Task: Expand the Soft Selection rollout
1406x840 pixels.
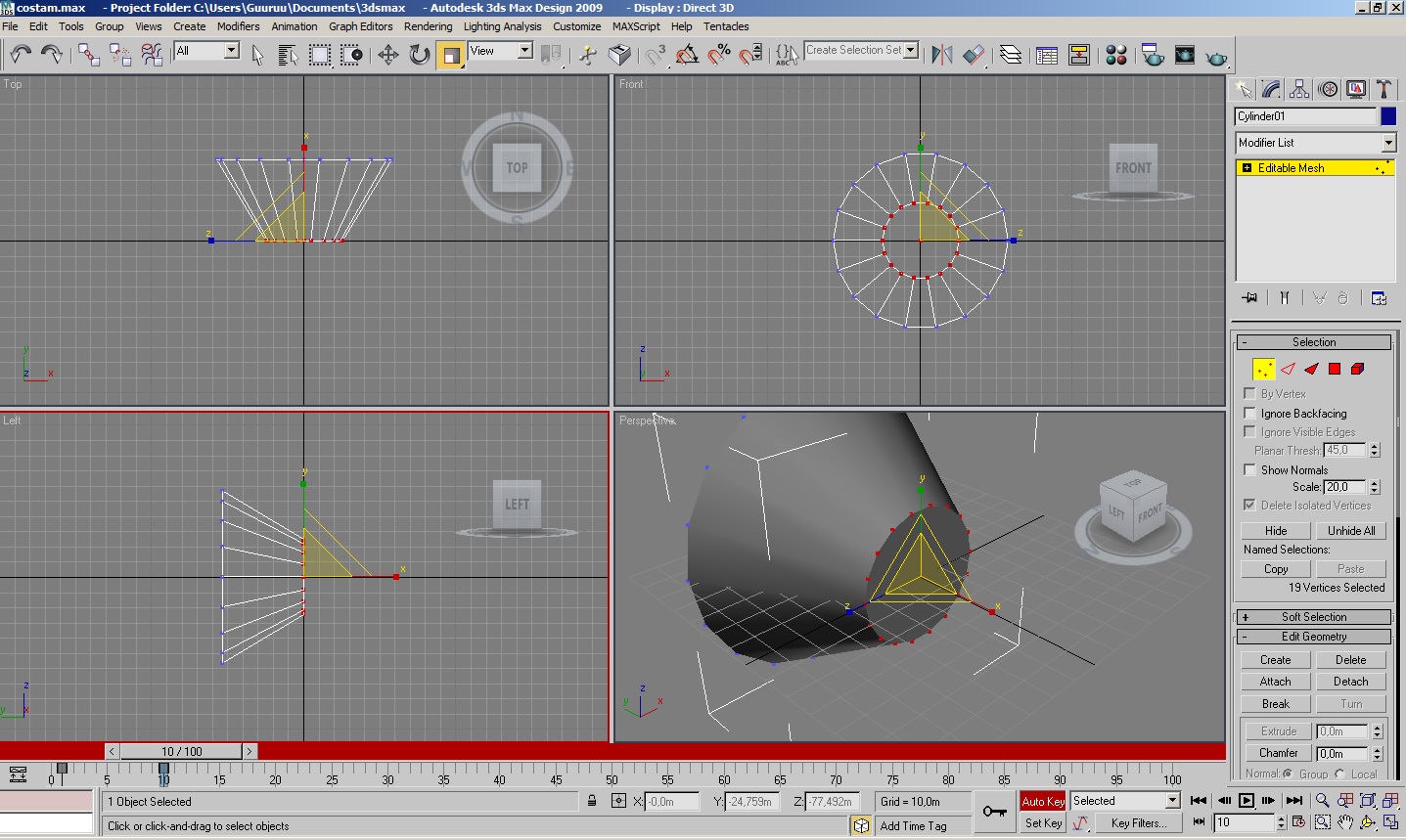Action: click(x=1313, y=617)
